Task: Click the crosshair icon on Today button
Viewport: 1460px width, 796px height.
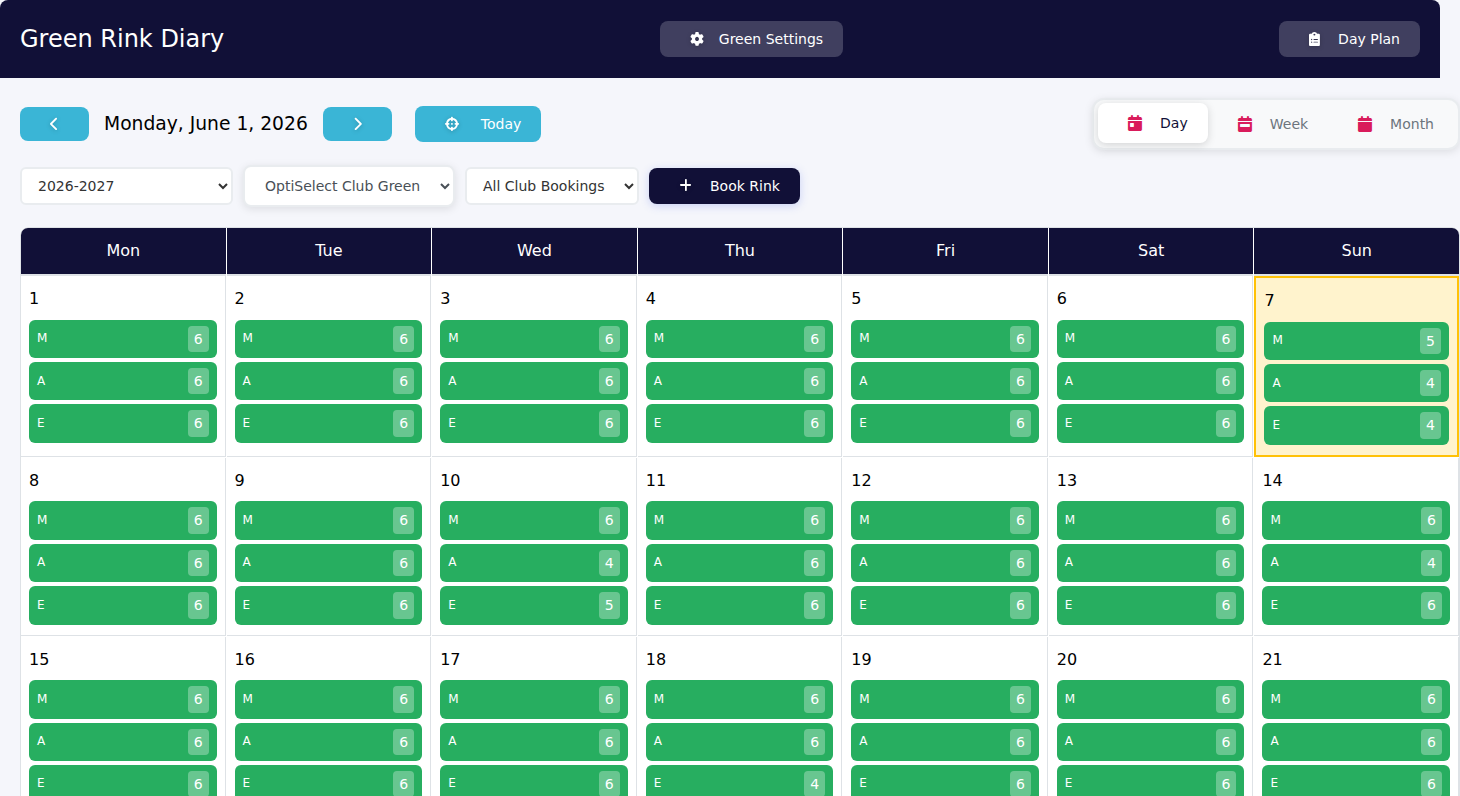Action: [451, 124]
